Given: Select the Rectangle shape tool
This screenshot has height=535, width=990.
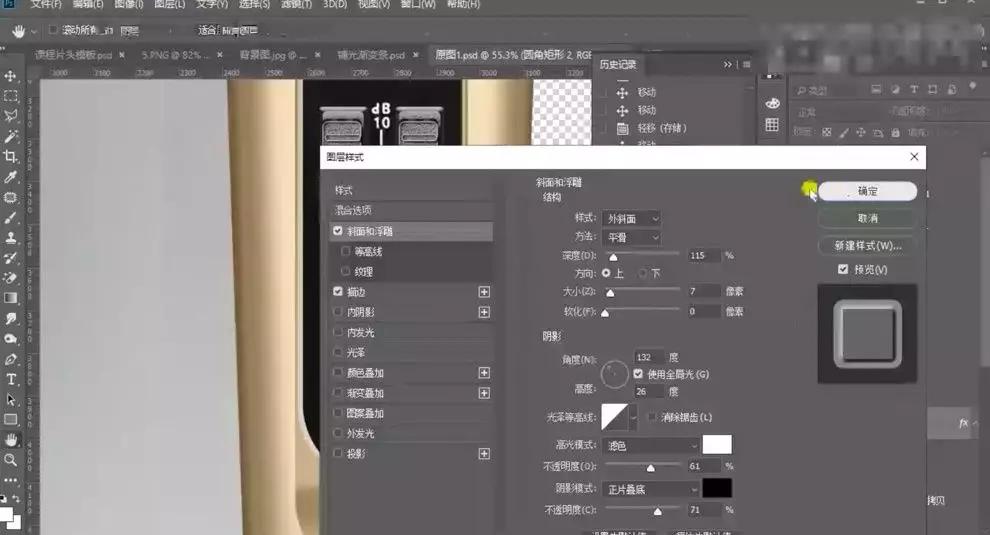Looking at the screenshot, I should tap(11, 419).
